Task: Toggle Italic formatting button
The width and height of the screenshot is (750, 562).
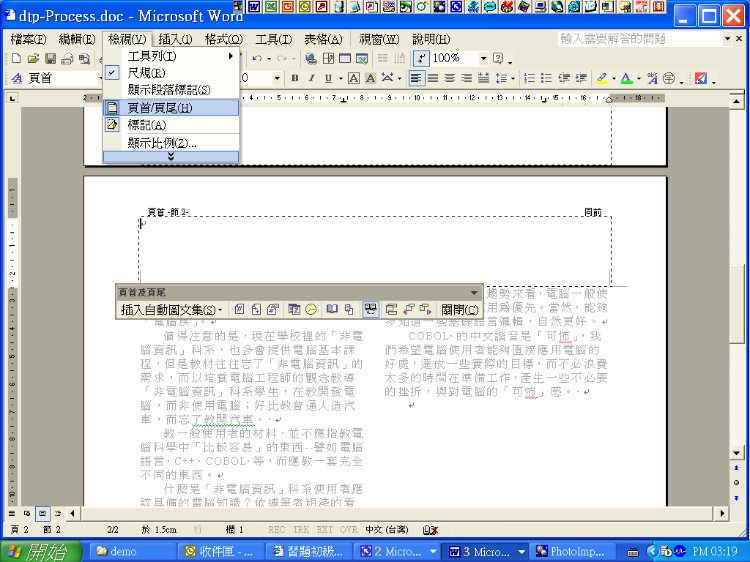Action: (x=311, y=78)
